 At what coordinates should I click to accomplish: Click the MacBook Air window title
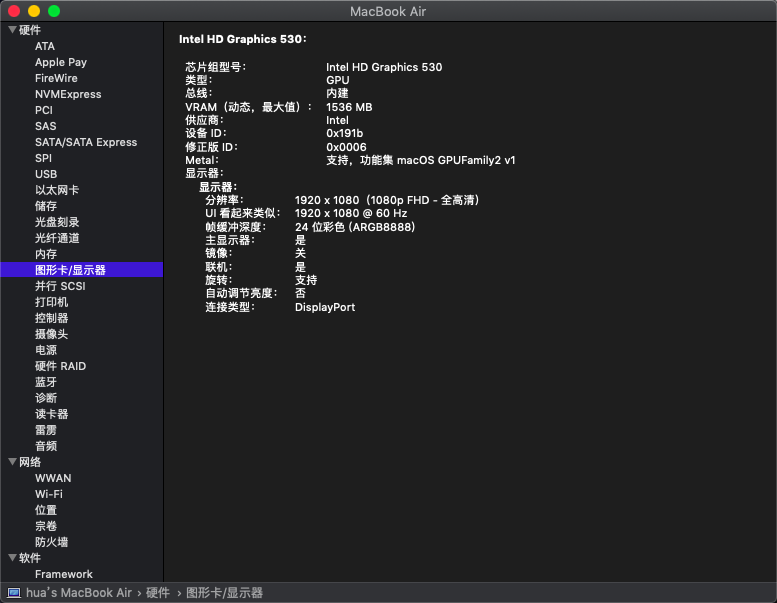[388, 11]
